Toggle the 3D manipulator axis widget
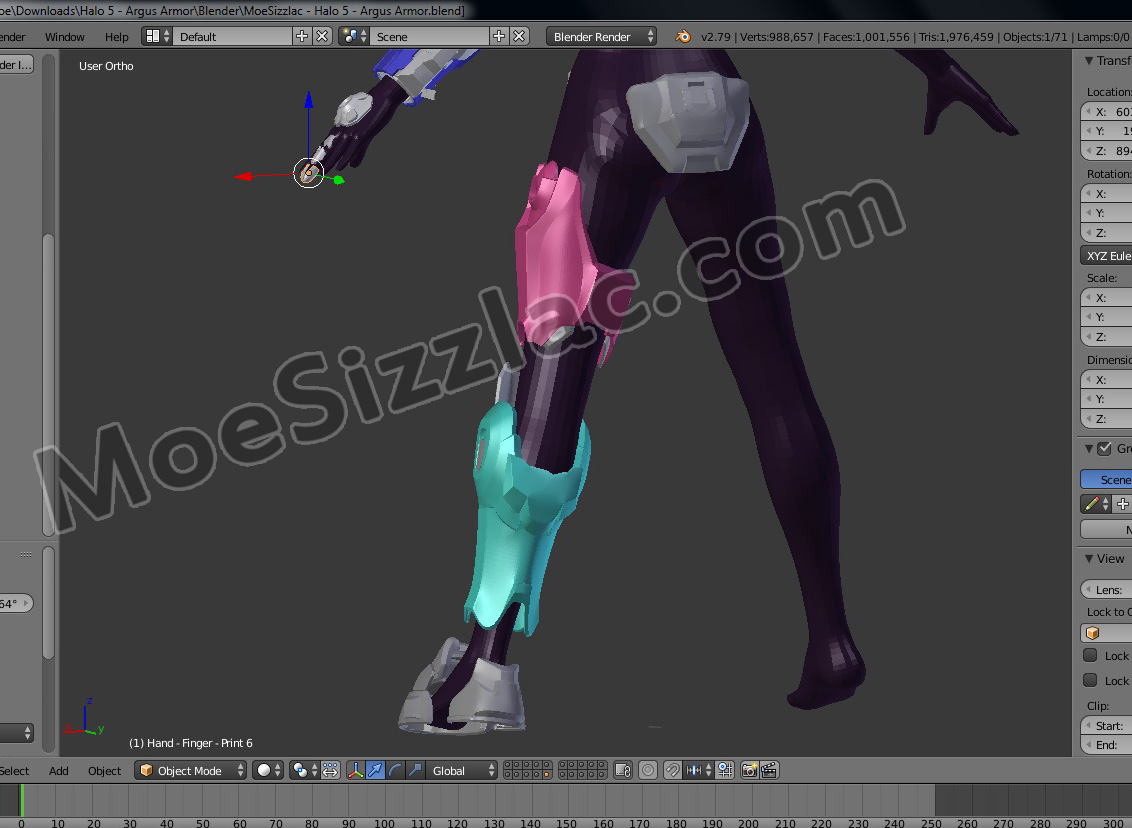The width and height of the screenshot is (1132, 828). pyautogui.click(x=356, y=770)
